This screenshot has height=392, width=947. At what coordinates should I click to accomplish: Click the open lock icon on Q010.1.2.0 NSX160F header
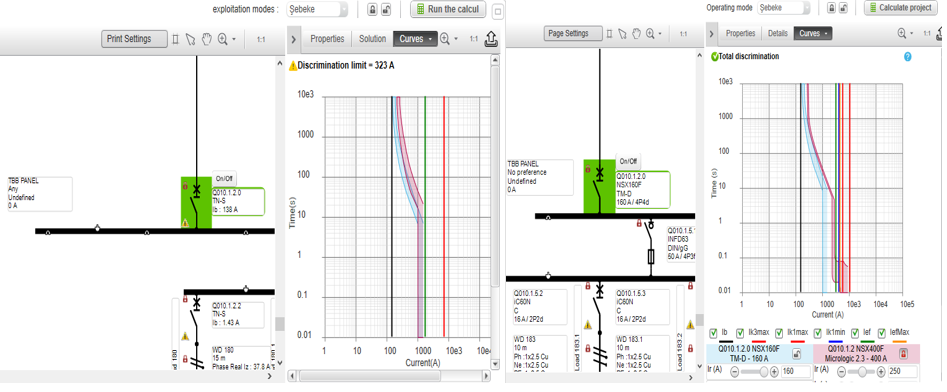pos(797,354)
